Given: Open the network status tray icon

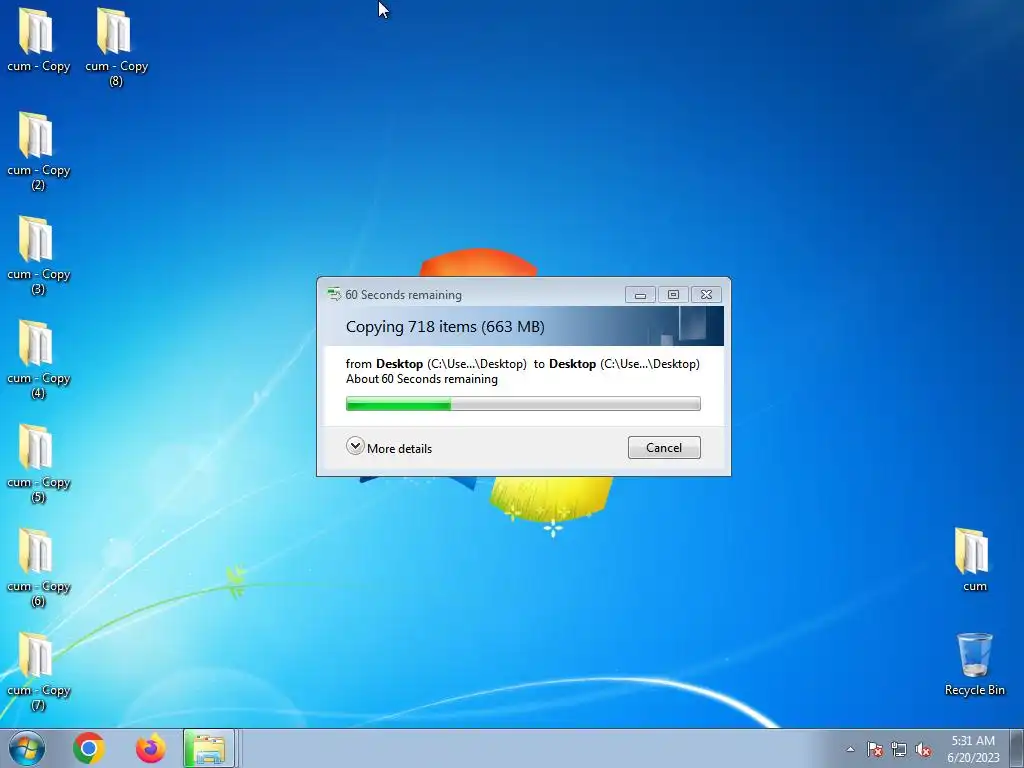Looking at the screenshot, I should (x=899, y=749).
